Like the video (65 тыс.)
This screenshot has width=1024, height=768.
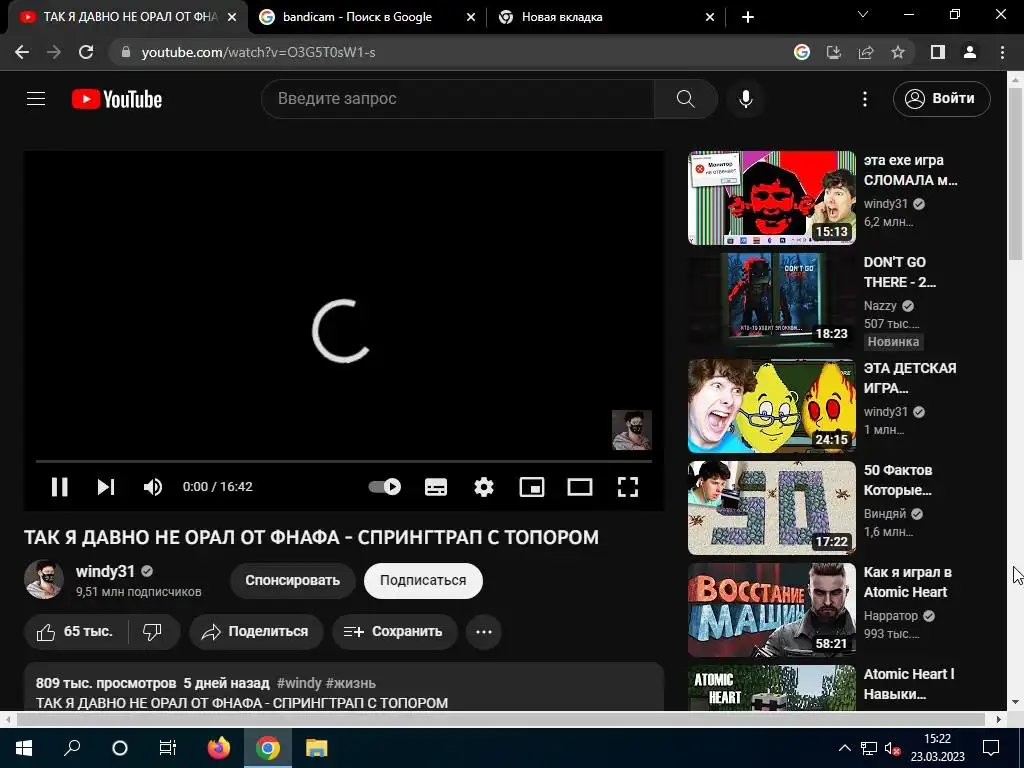(74, 632)
